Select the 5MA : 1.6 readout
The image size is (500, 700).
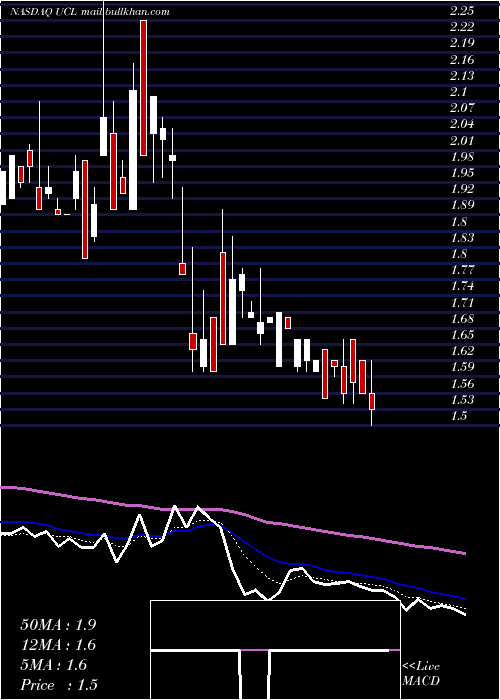[x=54, y=665]
